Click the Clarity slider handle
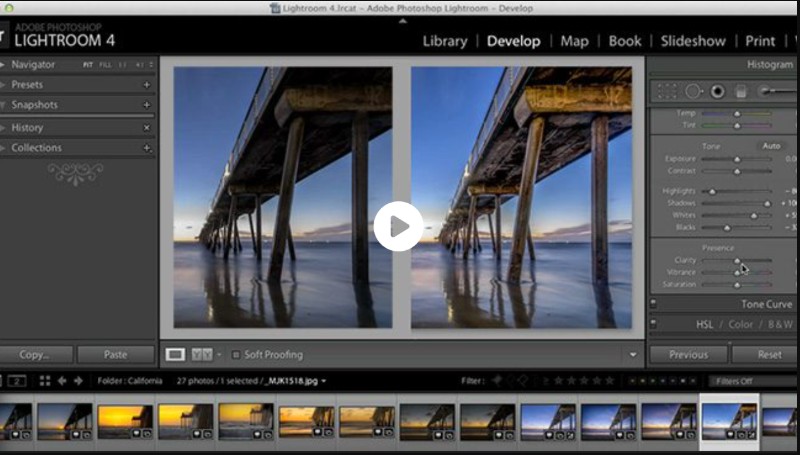Screen dimensions: 800x455 click(x=737, y=260)
